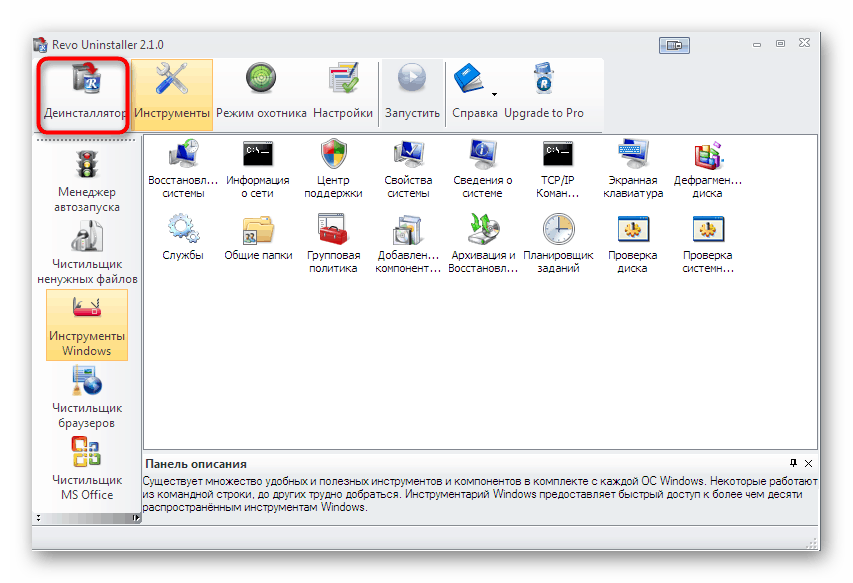Open Менеджер автозапуска in sidebar
The width and height of the screenshot is (853, 583).
pos(87,181)
